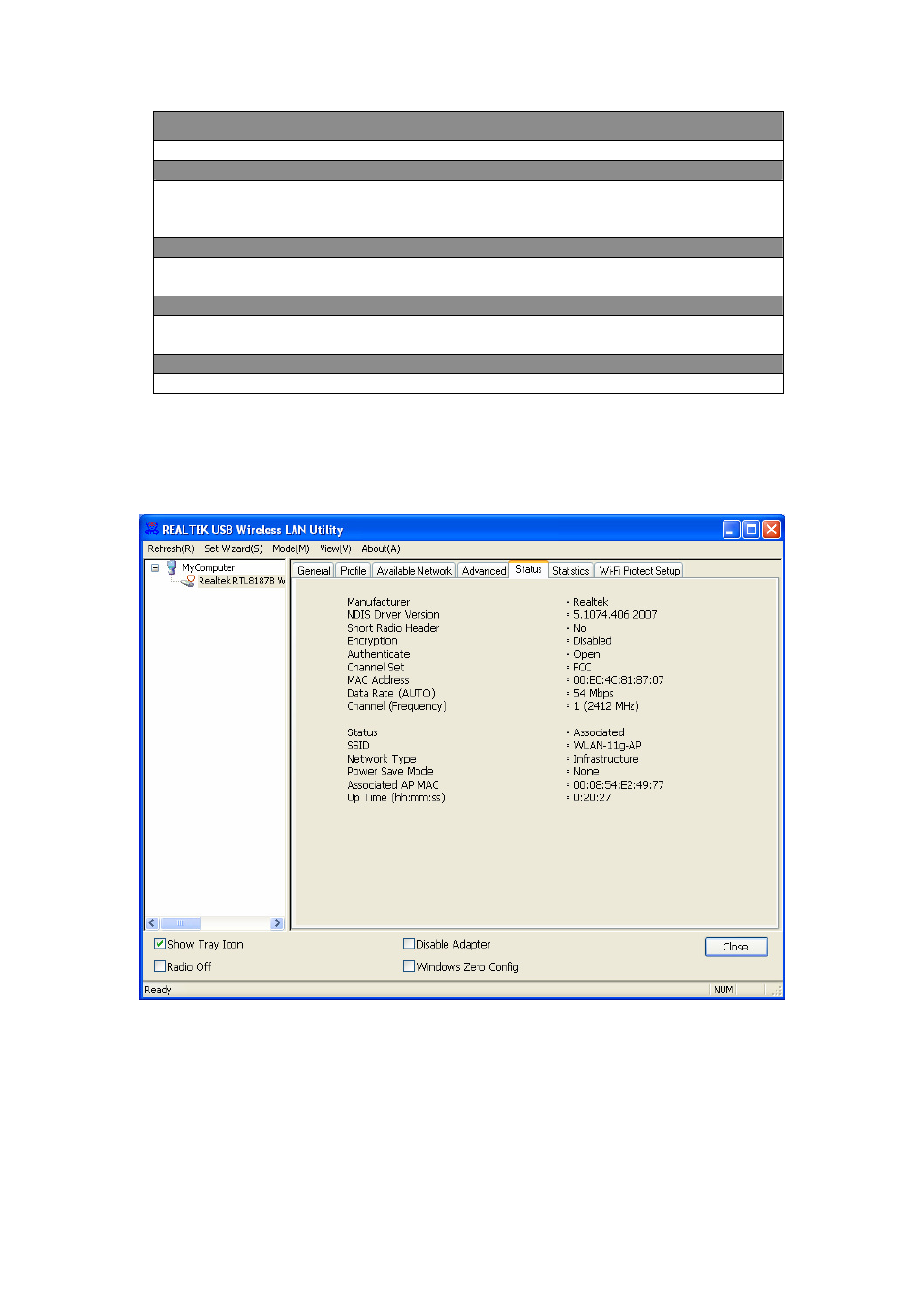Image resolution: width=924 pixels, height=1308 pixels.
Task: Select the MyComputer tree label
Action: coord(208,568)
